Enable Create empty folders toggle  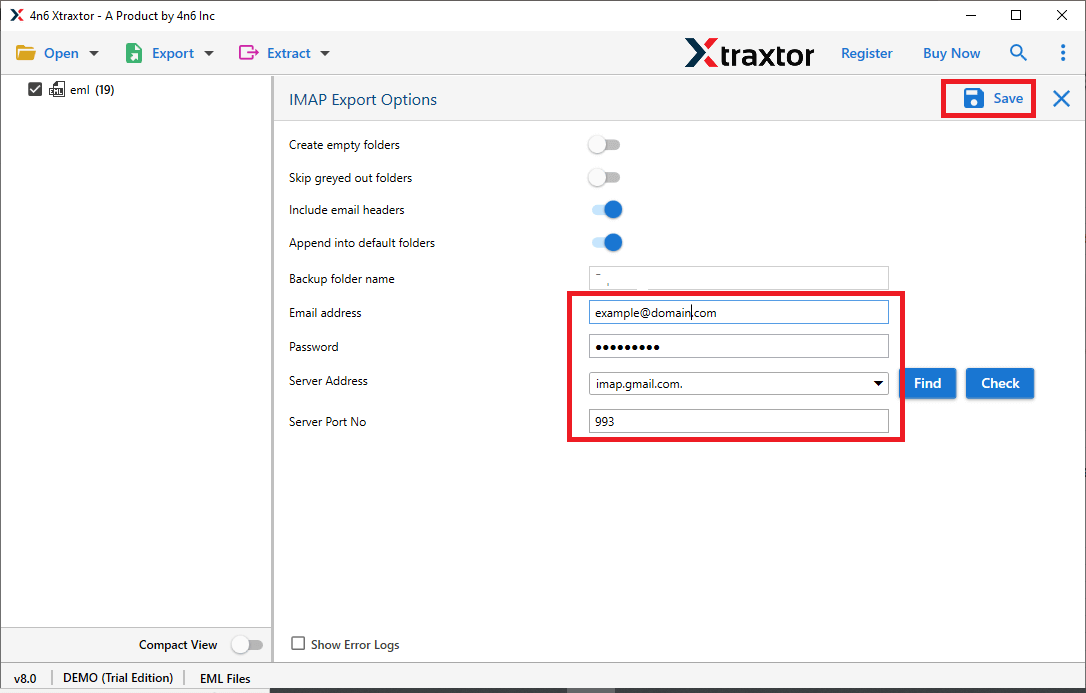coord(604,145)
